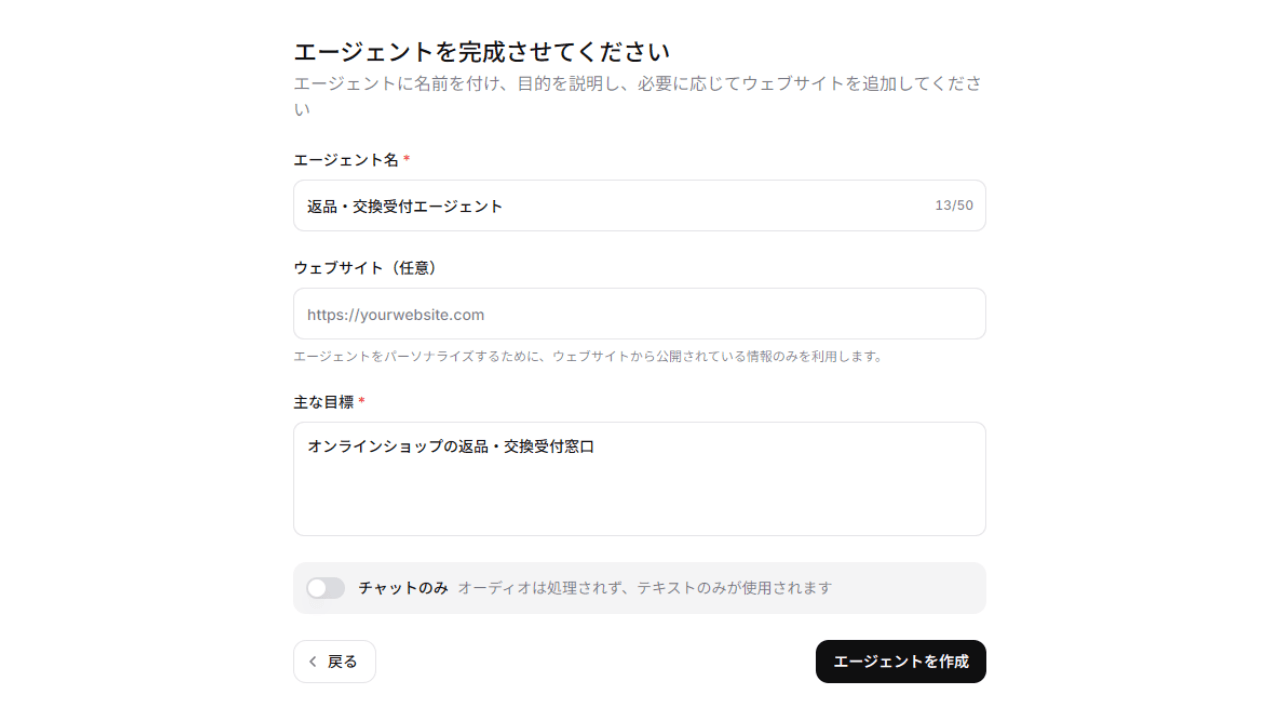Click into the 主な目標 text area
The height and width of the screenshot is (720, 1280).
[x=639, y=490]
